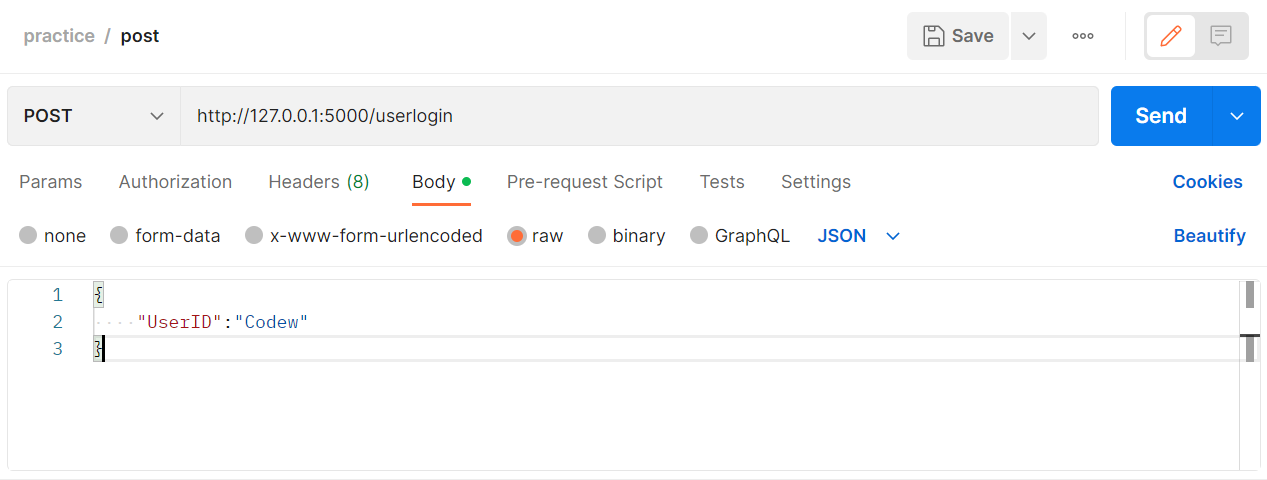Choose x-www-form-urlencoded body type
The width and height of the screenshot is (1267, 480).
254,236
